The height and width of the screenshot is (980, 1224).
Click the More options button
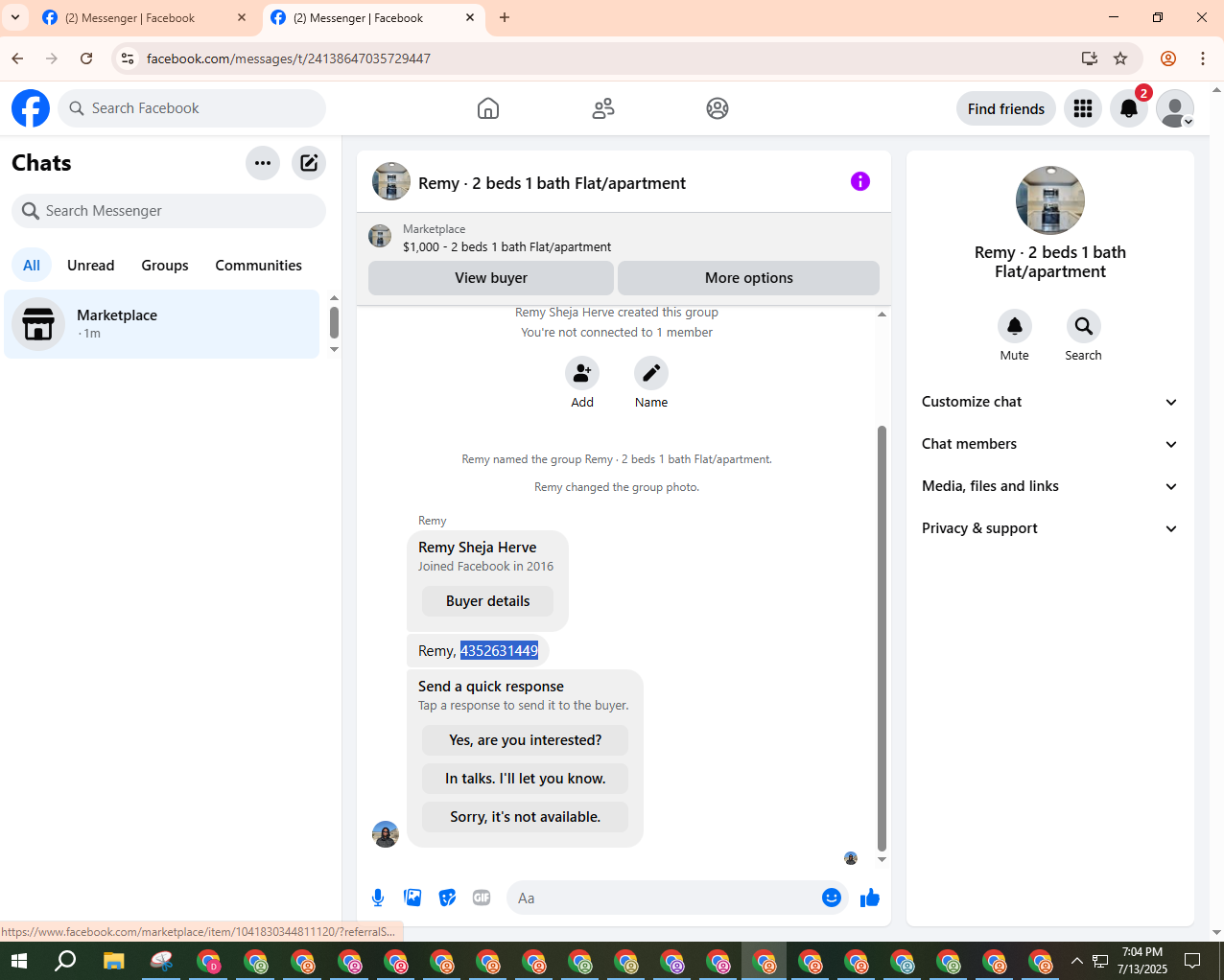pos(749,278)
